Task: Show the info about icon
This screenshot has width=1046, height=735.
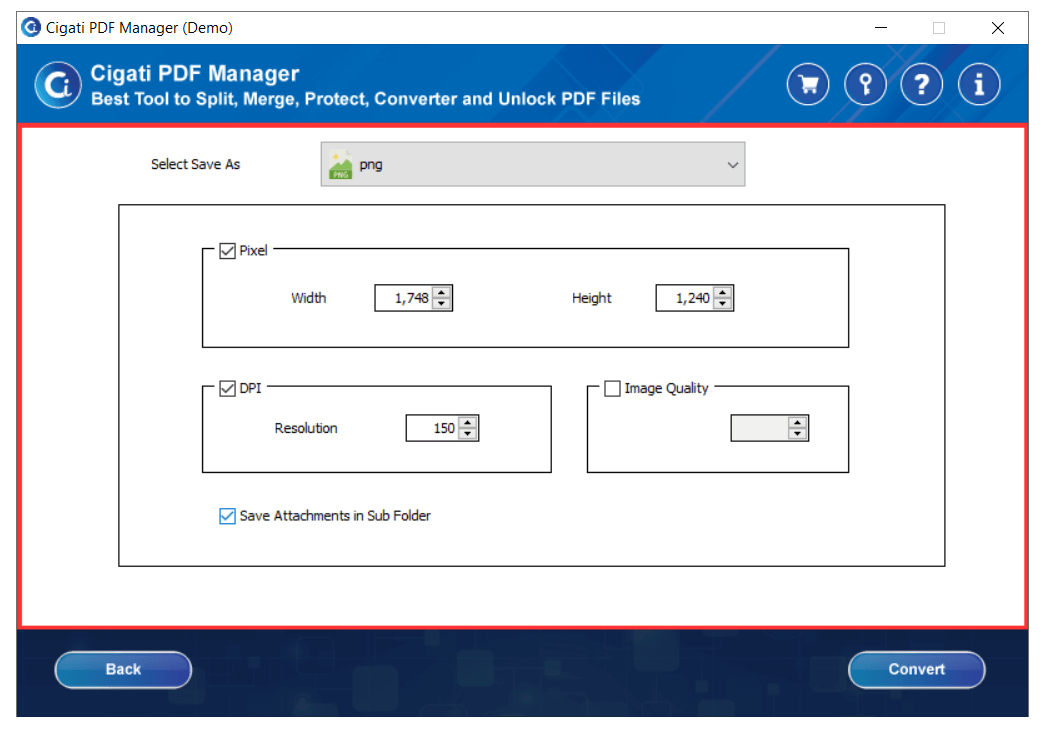Action: [979, 85]
